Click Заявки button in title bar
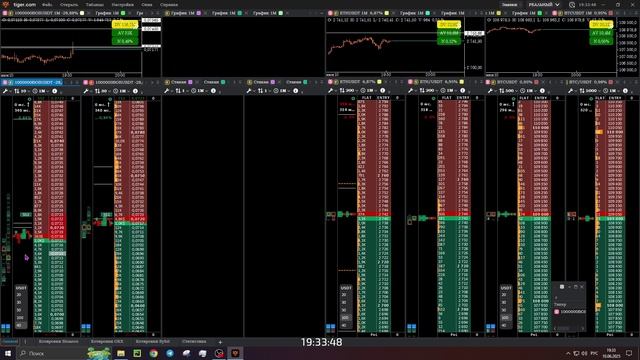 (509, 5)
